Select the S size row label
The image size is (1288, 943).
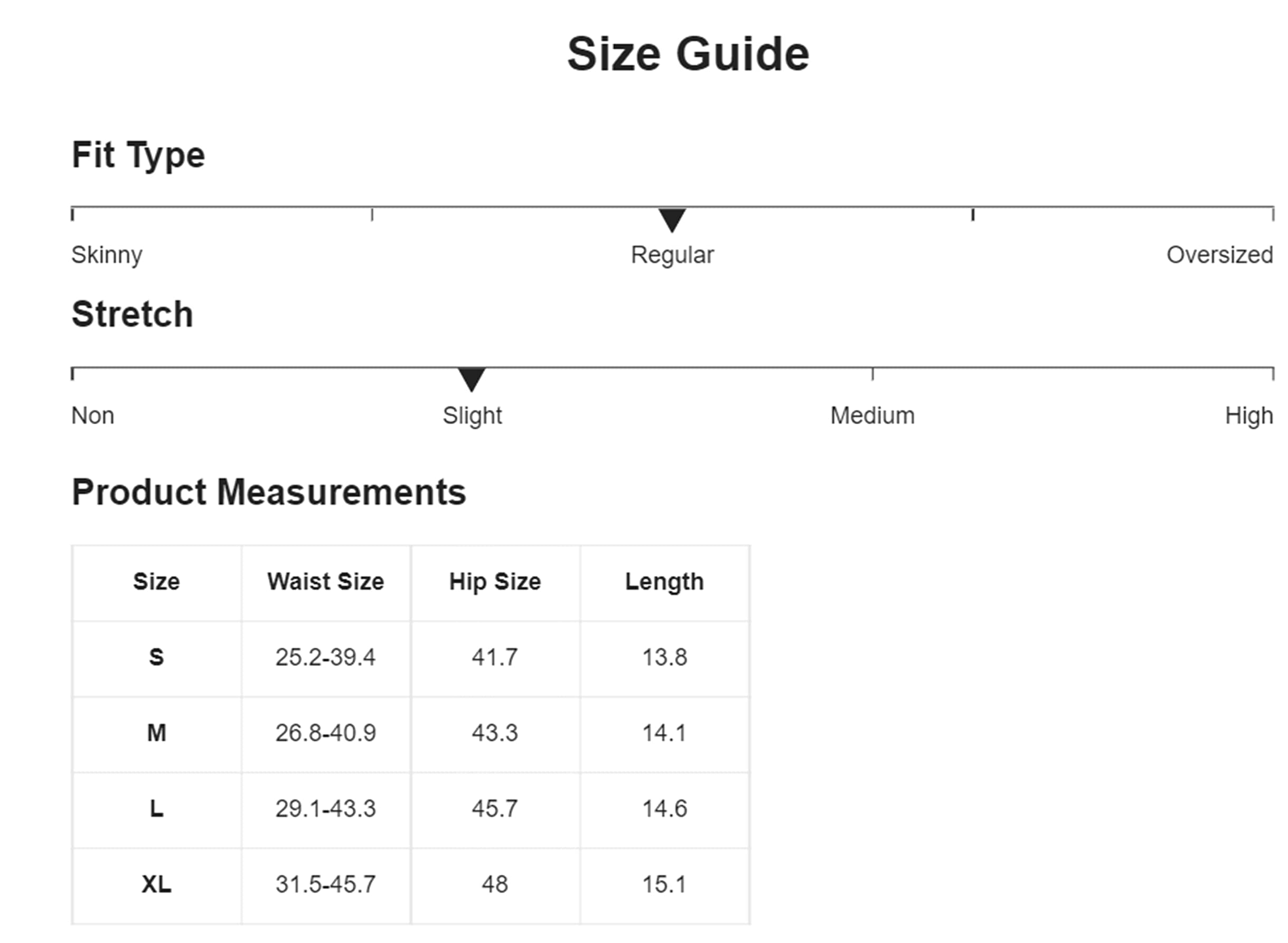[x=156, y=658]
